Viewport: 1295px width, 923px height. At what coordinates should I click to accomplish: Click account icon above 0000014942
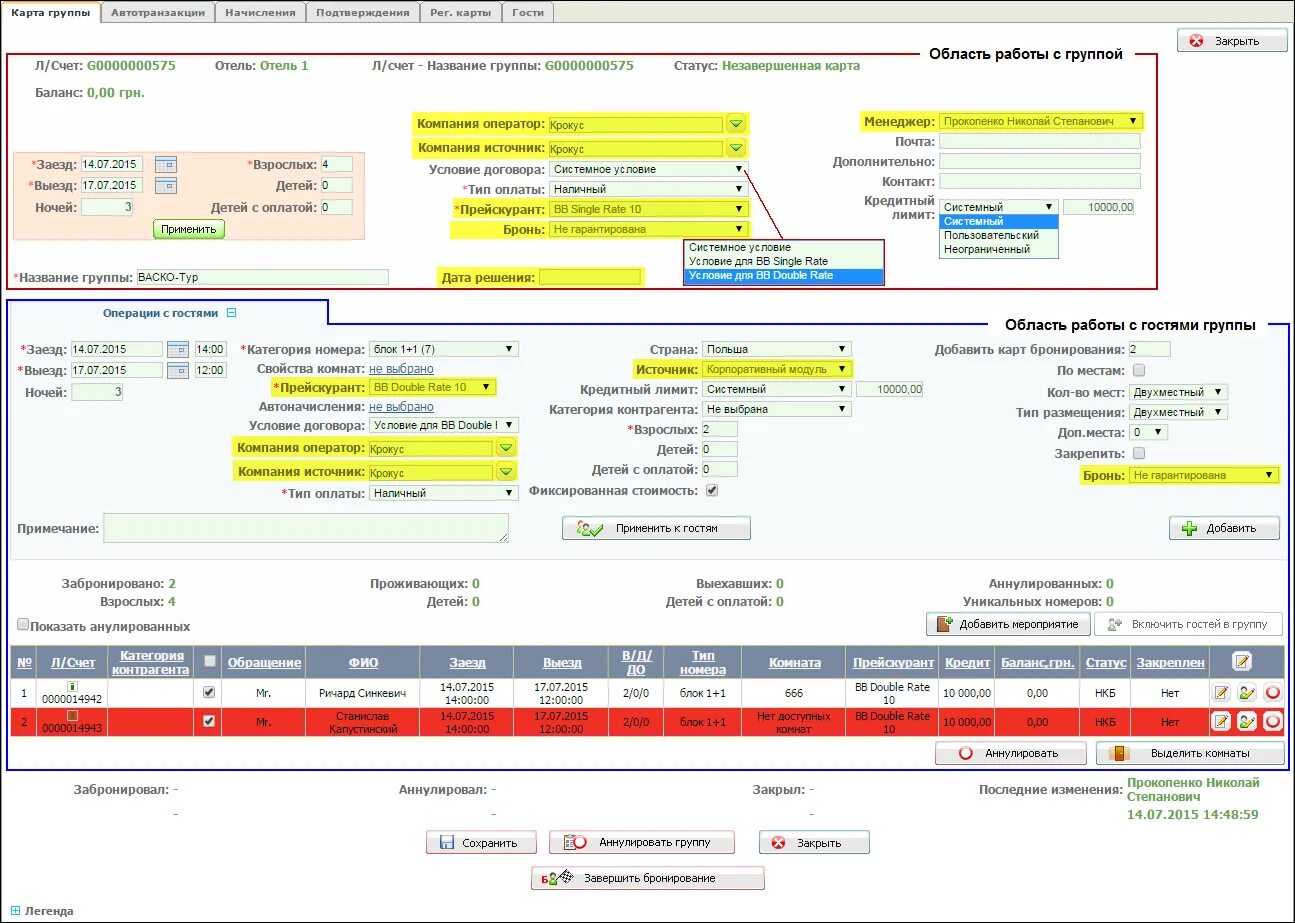72,686
